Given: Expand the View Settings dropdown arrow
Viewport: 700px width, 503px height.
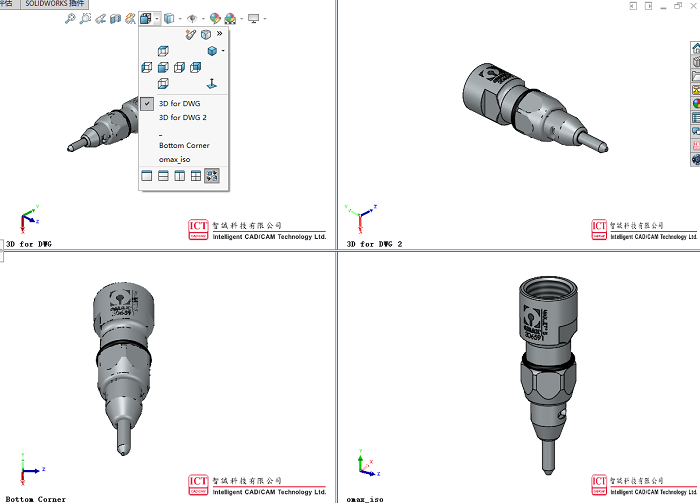Looking at the screenshot, I should coord(265,19).
